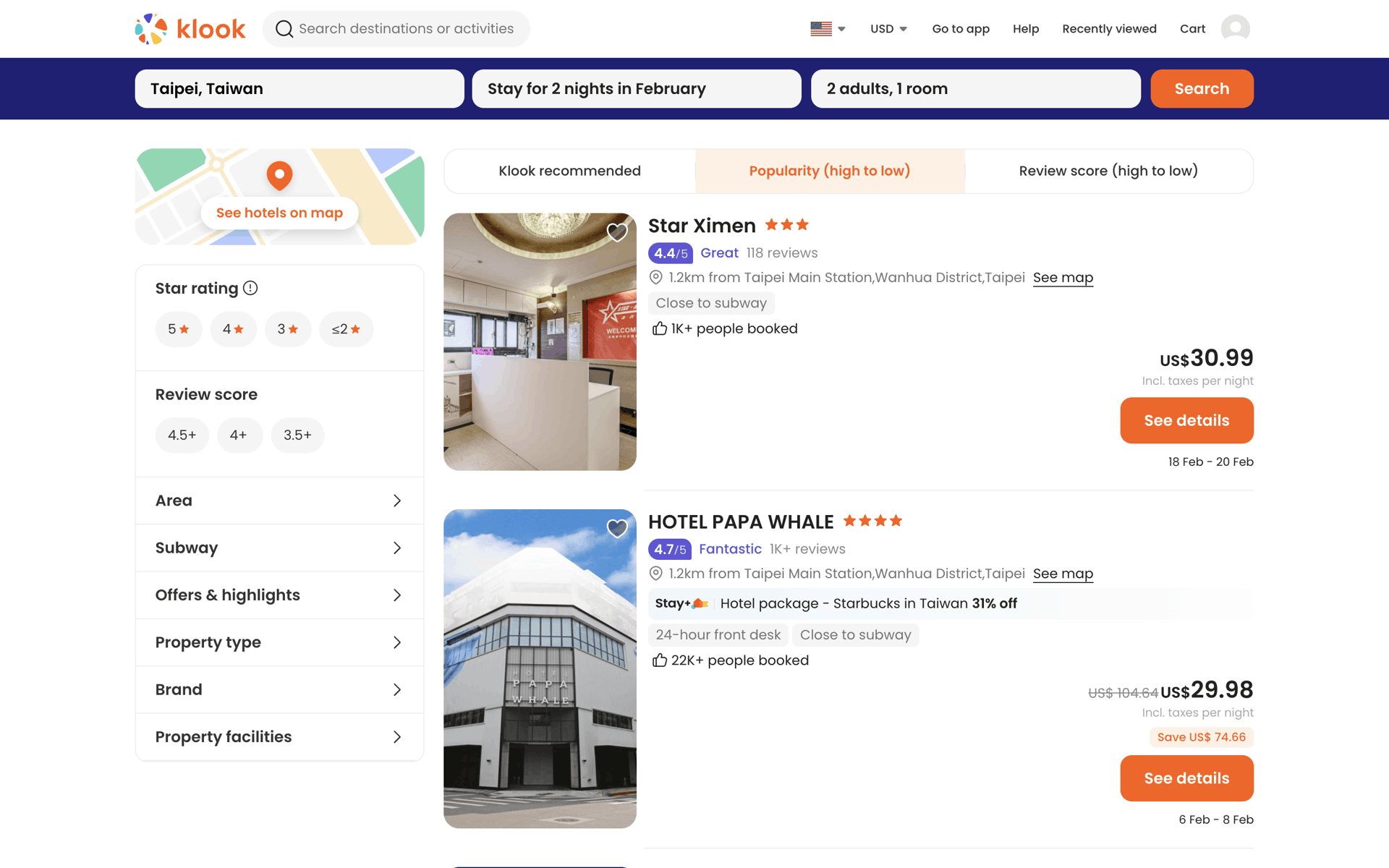Click the 1K+ reviews text

point(807,549)
